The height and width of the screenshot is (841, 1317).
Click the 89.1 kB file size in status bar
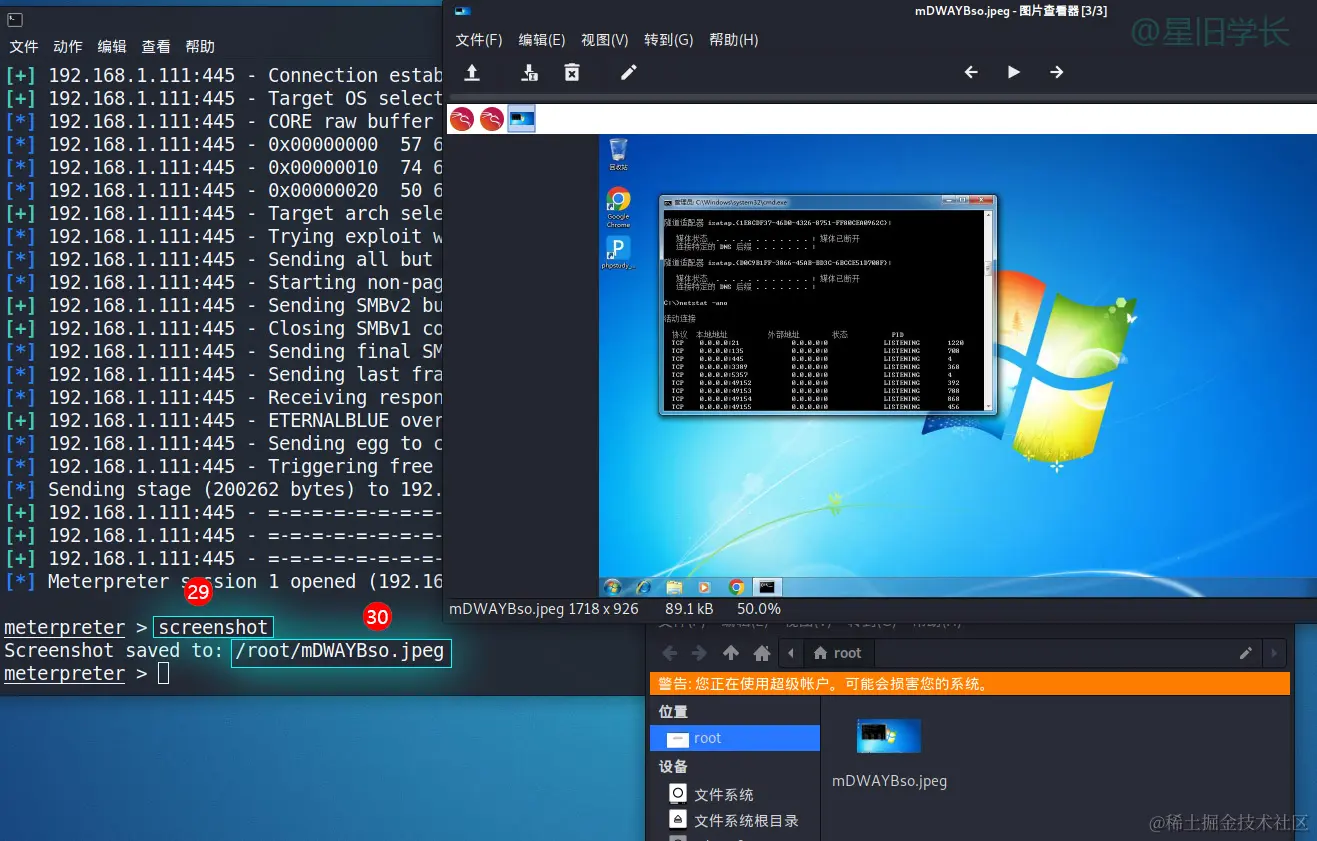689,608
